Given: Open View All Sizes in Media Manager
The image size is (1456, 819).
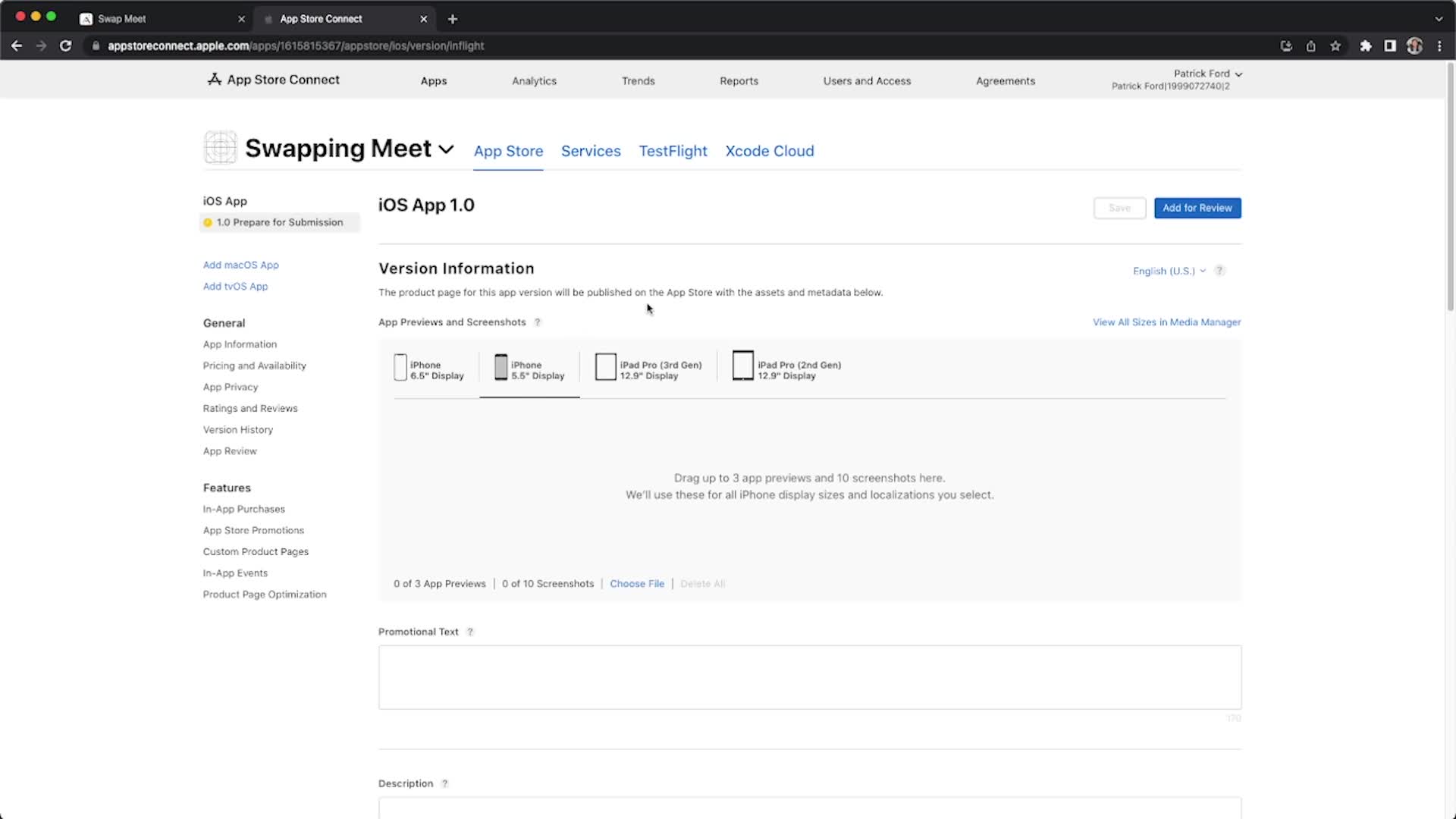Looking at the screenshot, I should pos(1166,322).
